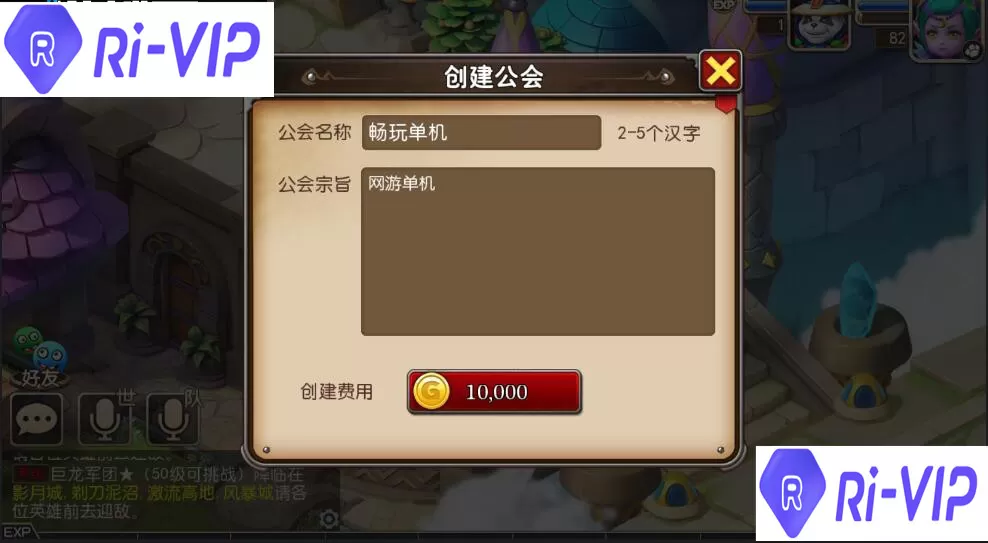Click the EXP bar label at bottom left

click(x=17, y=532)
